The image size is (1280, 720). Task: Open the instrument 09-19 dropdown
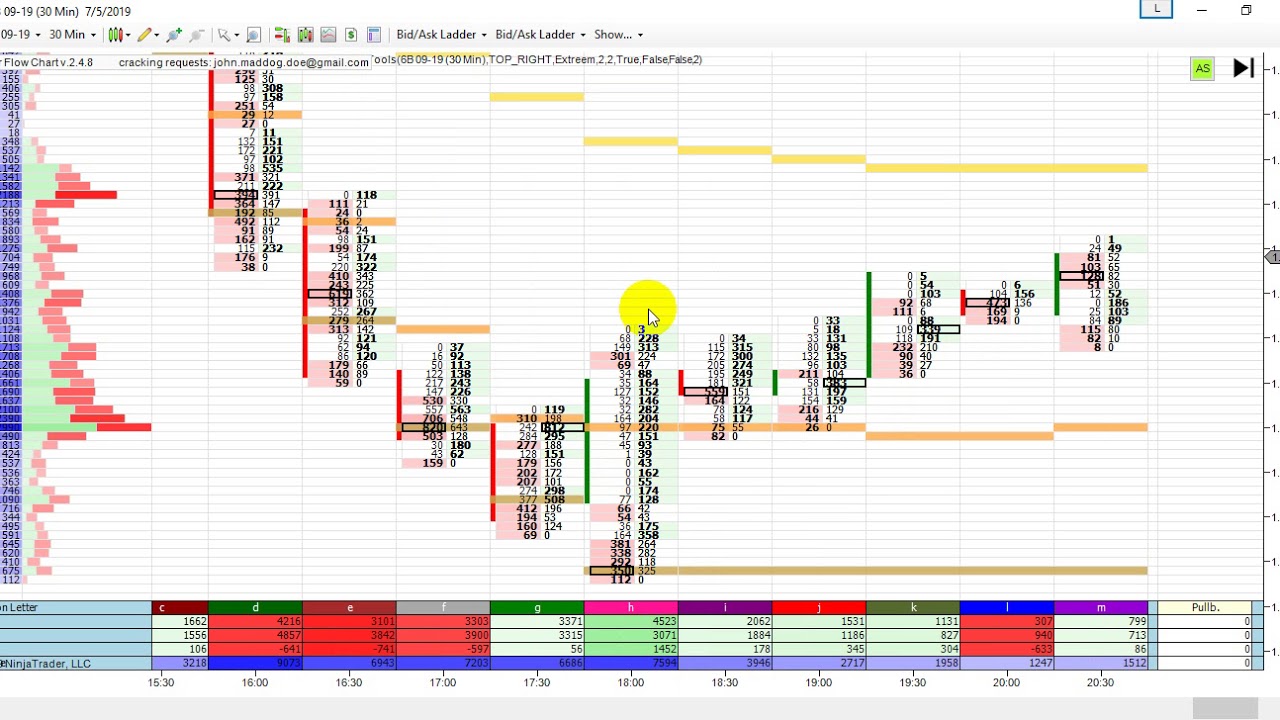[20, 34]
